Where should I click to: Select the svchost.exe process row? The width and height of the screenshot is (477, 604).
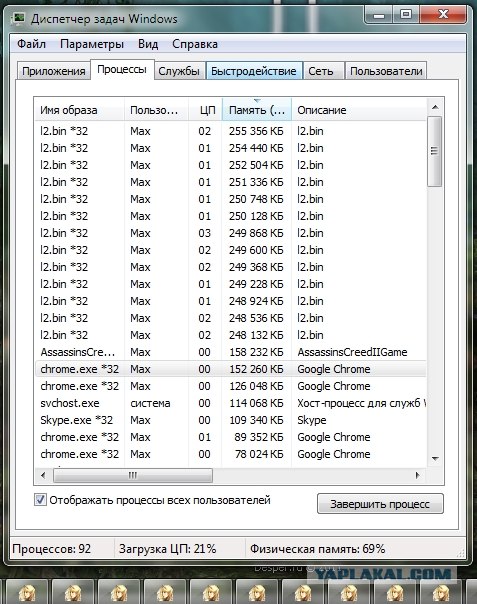pyautogui.click(x=230, y=403)
